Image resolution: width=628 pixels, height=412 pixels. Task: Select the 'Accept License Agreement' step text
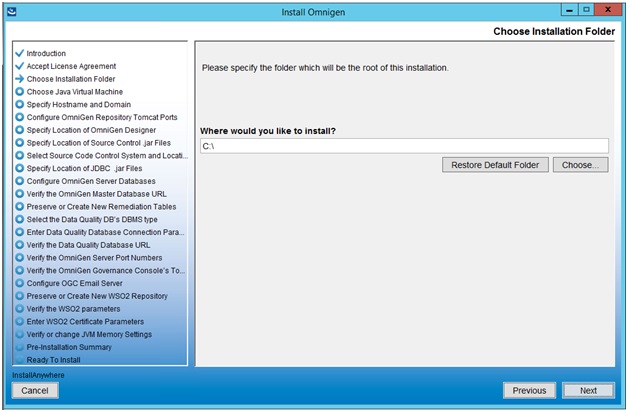point(71,66)
